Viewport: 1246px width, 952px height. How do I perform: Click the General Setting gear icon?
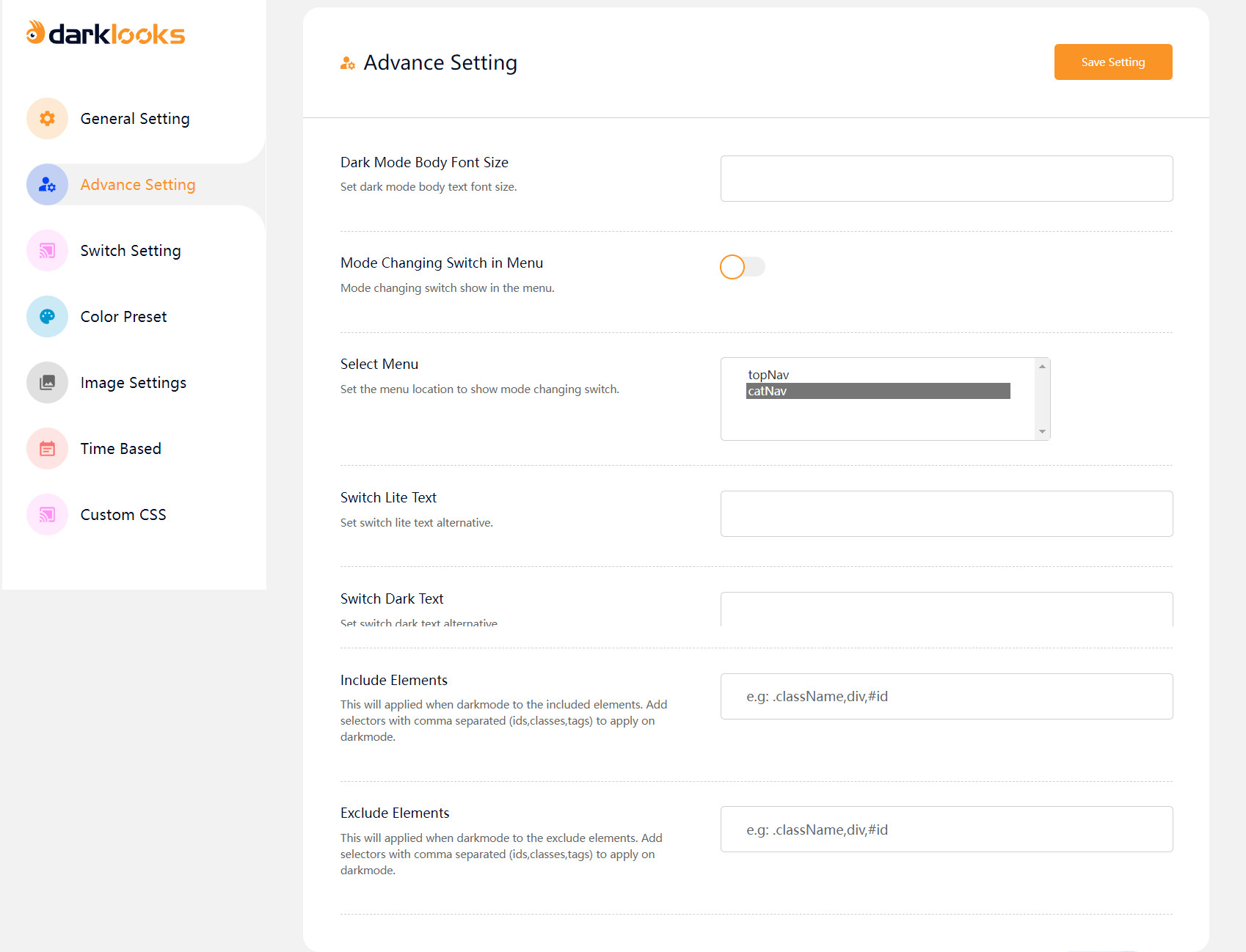pyautogui.click(x=47, y=119)
